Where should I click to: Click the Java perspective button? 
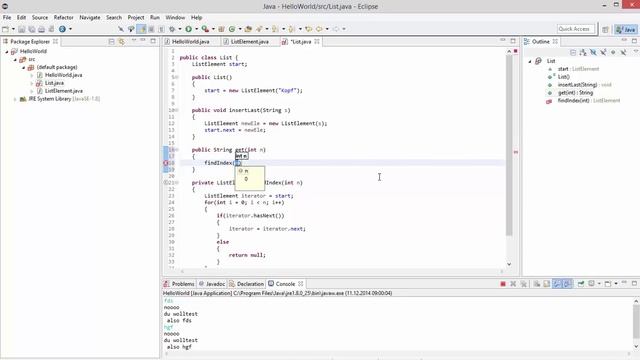(x=626, y=29)
